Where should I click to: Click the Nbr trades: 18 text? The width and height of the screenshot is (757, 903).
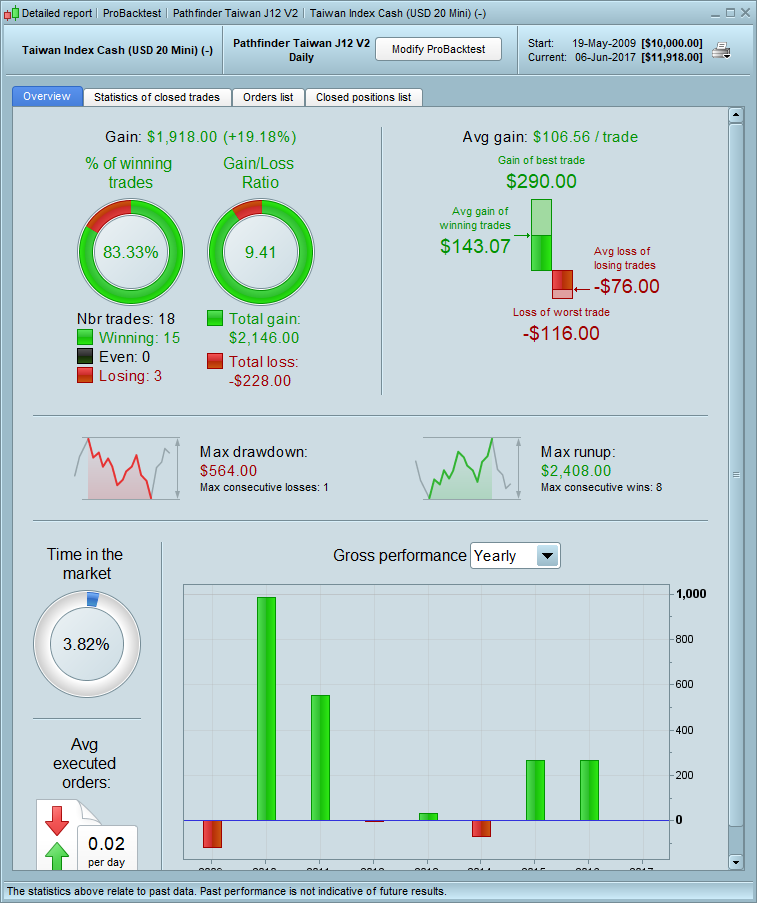point(126,318)
